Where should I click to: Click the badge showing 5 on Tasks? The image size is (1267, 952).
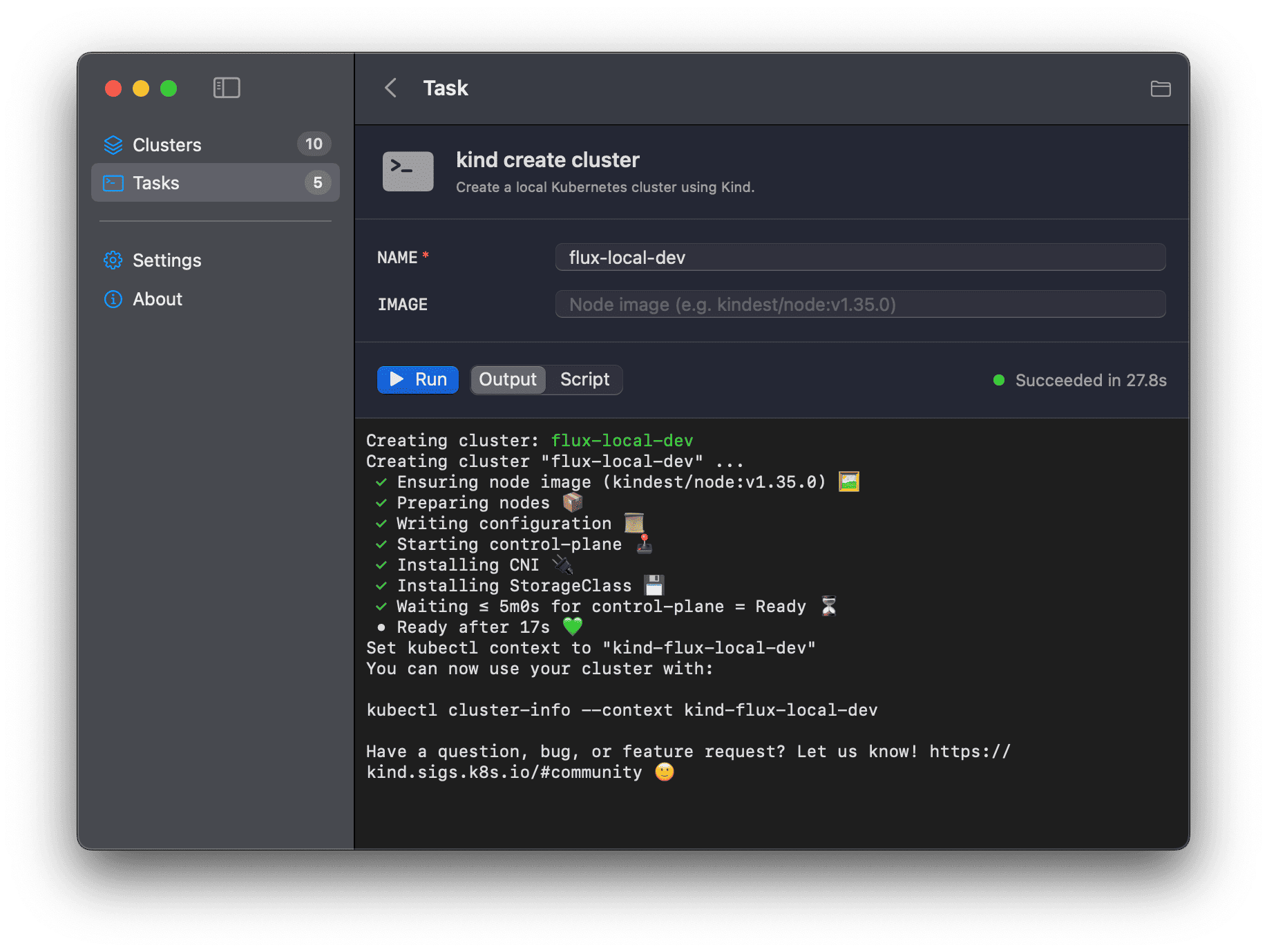click(x=317, y=182)
